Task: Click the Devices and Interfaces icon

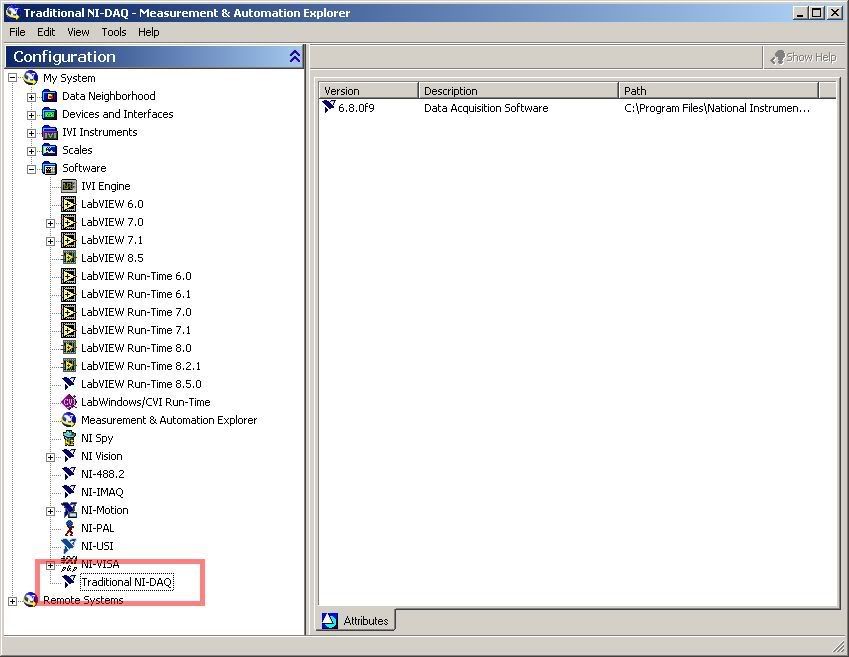Action: tap(50, 114)
